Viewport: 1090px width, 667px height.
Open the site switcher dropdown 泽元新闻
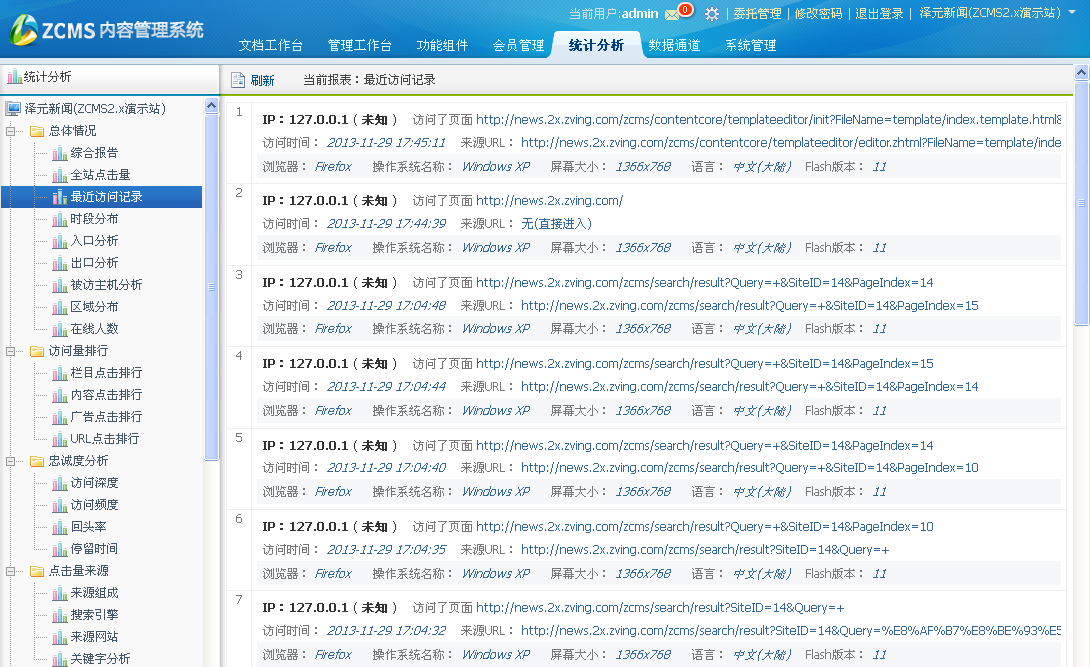[997, 13]
